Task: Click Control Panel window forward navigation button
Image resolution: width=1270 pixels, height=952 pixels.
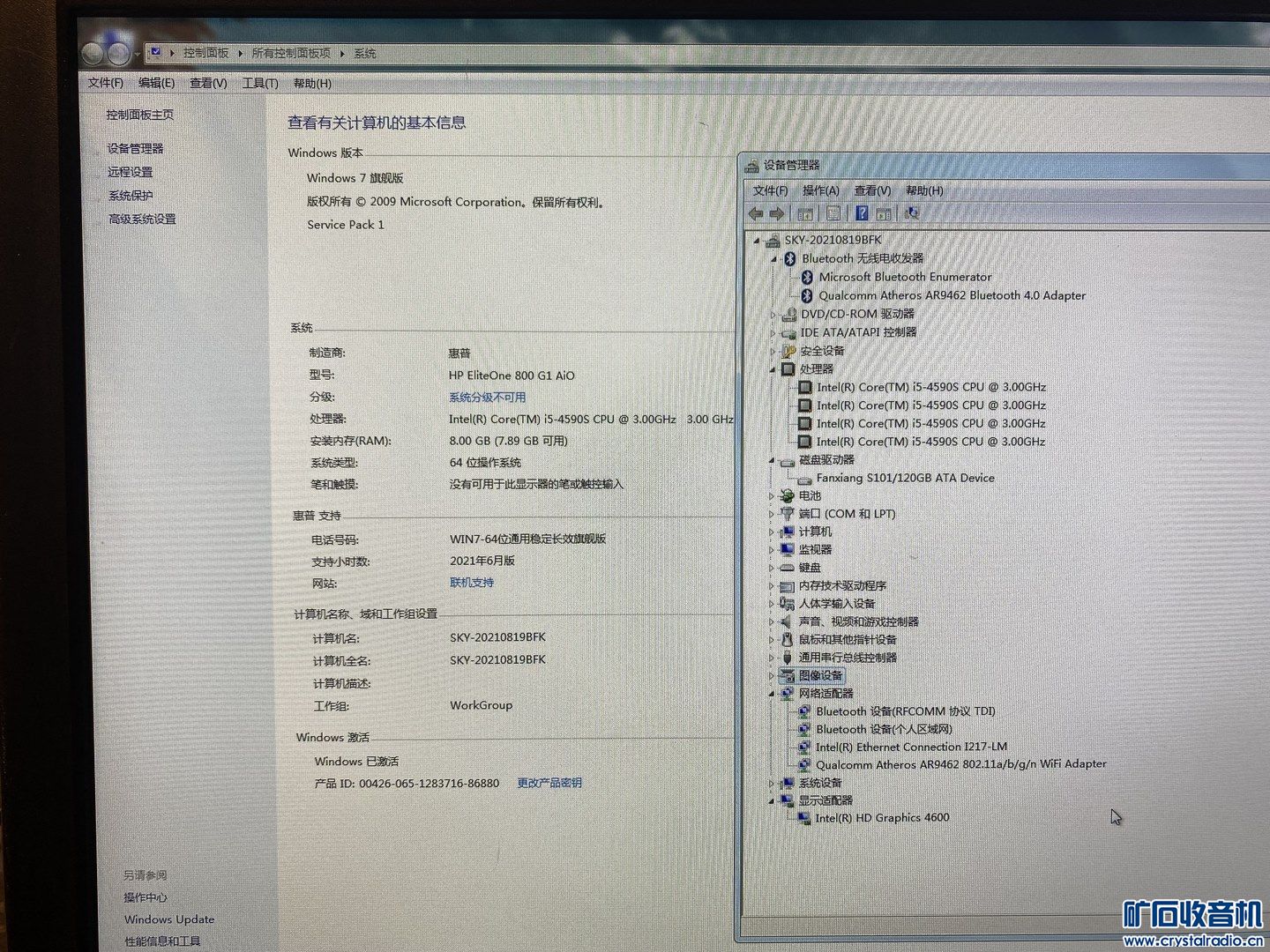Action: coord(118,54)
